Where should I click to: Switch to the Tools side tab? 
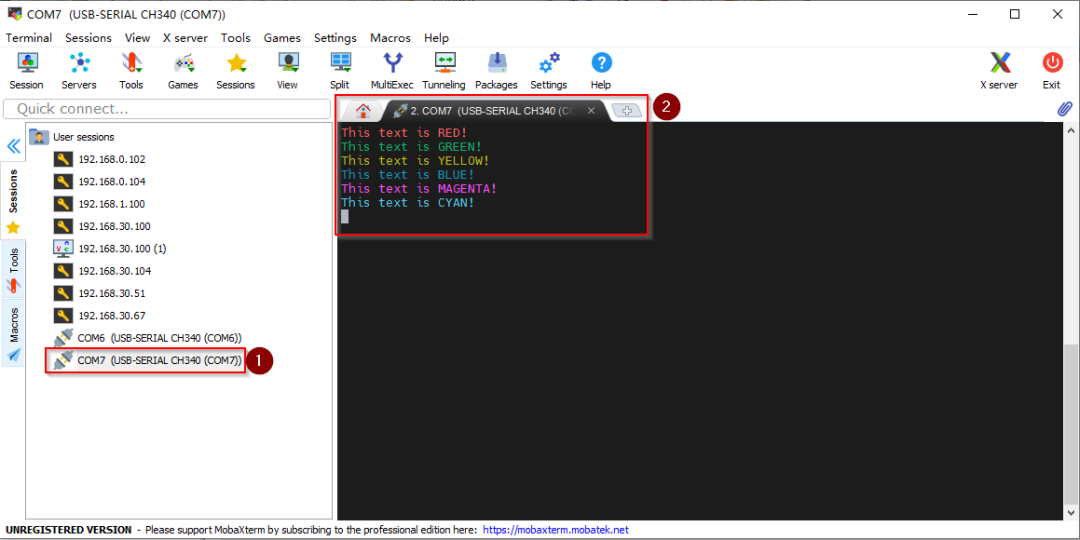pos(13,269)
